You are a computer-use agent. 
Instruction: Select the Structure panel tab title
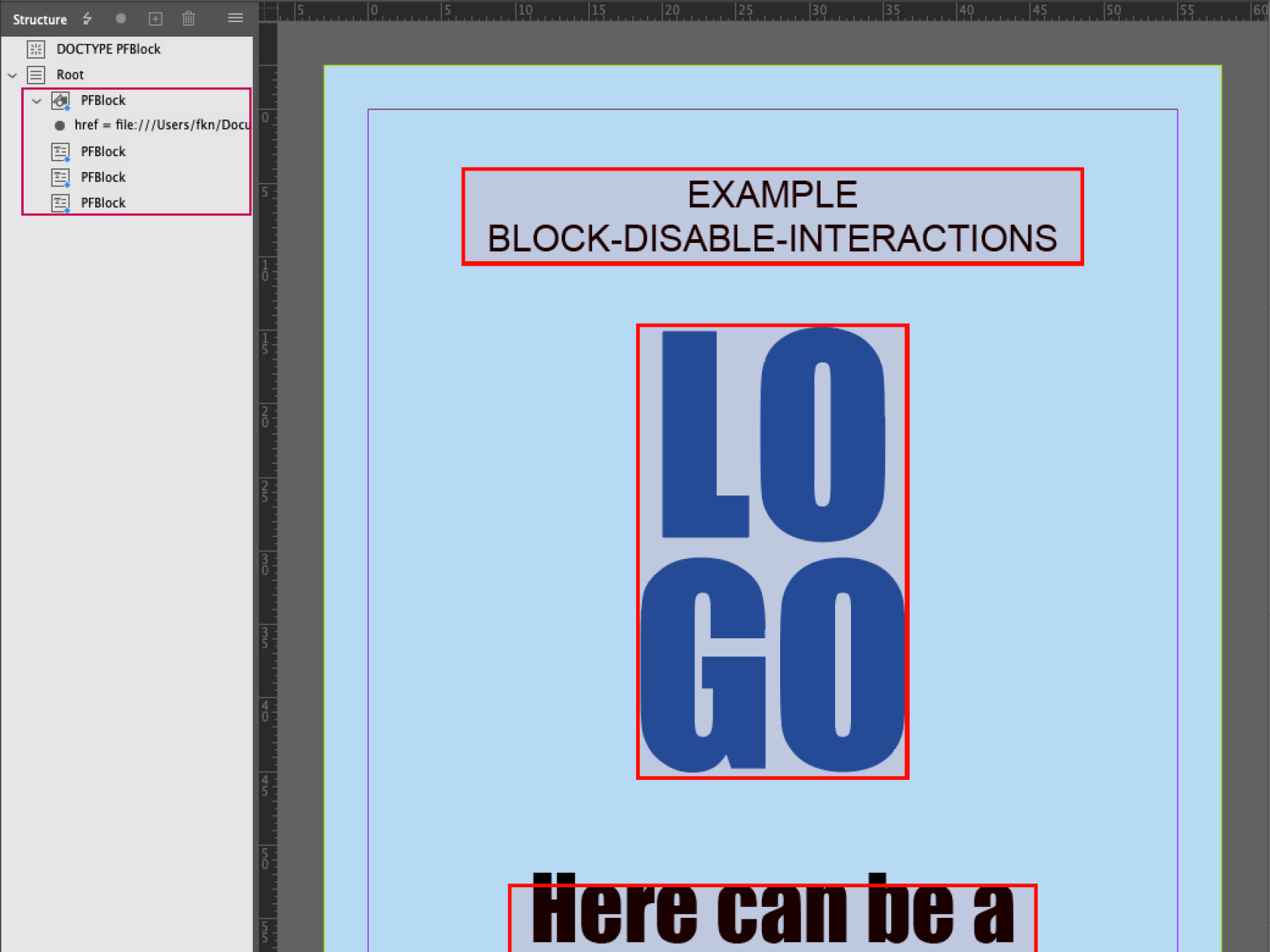40,19
